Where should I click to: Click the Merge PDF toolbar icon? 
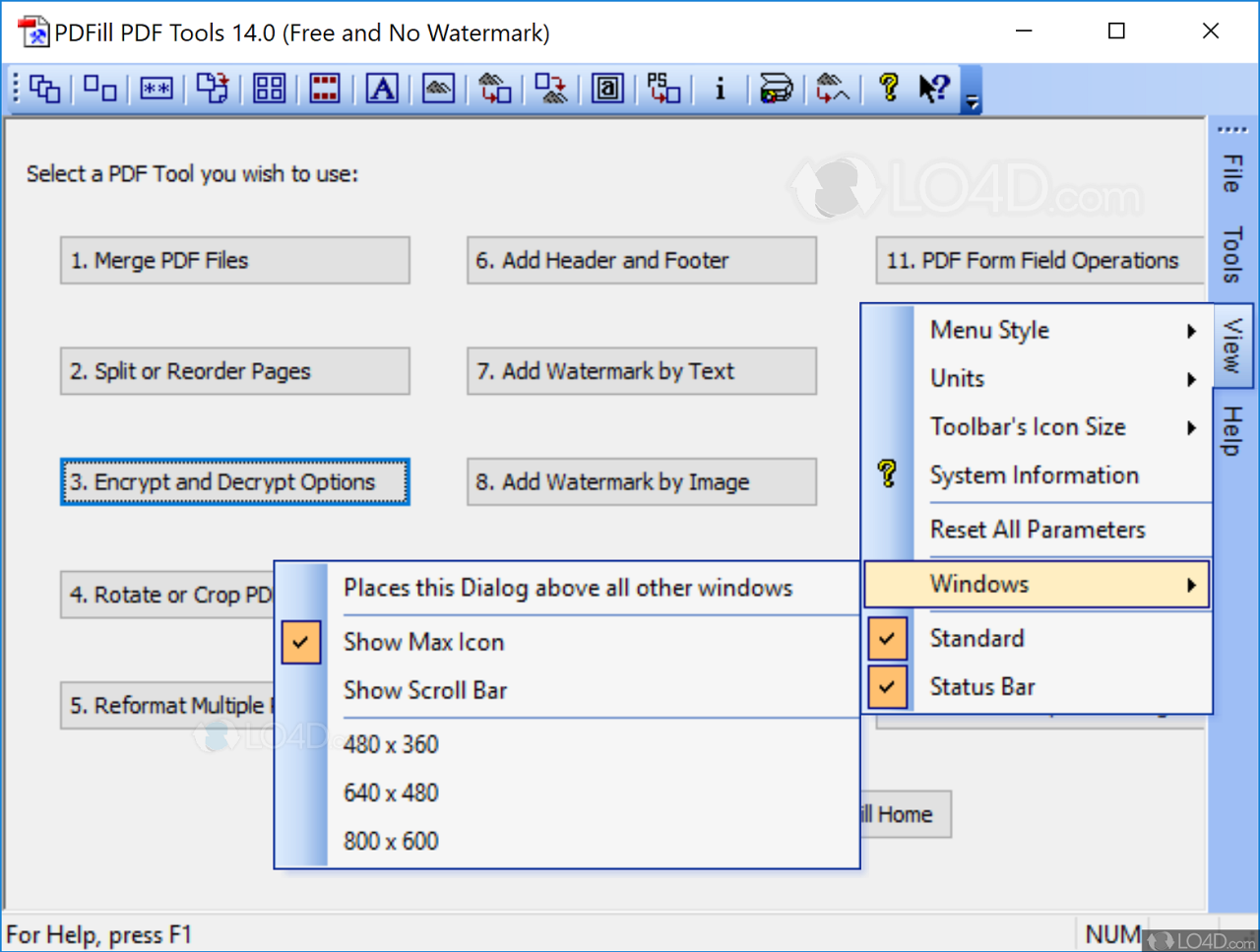(x=44, y=89)
